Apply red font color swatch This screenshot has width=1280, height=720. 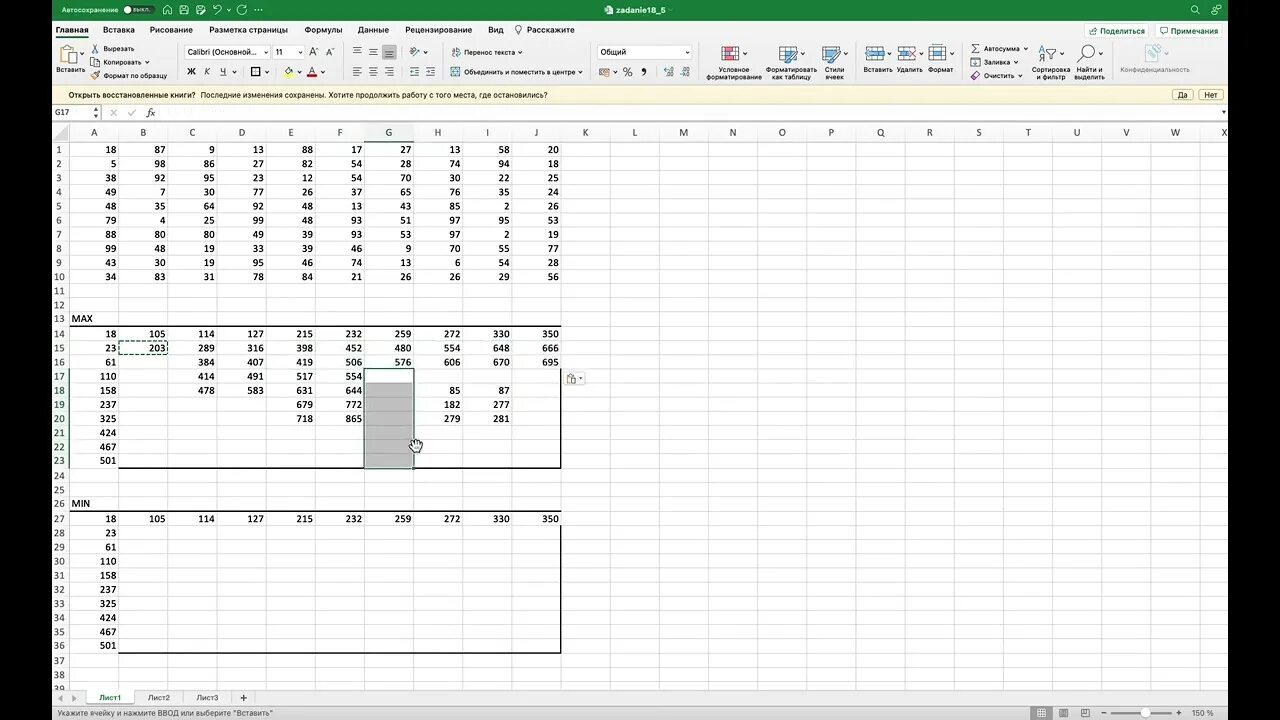(x=311, y=72)
